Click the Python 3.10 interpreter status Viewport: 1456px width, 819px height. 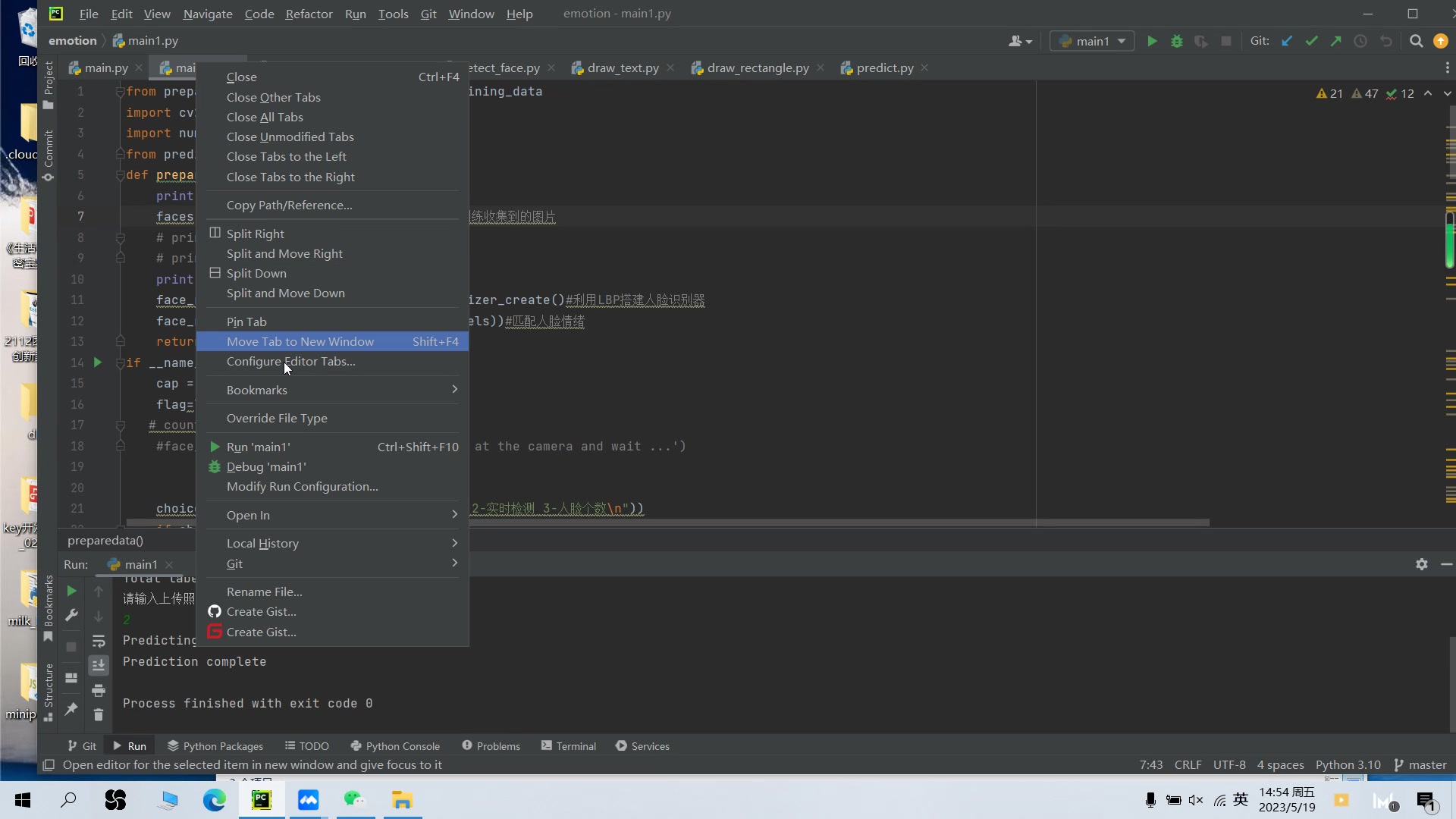[1348, 764]
